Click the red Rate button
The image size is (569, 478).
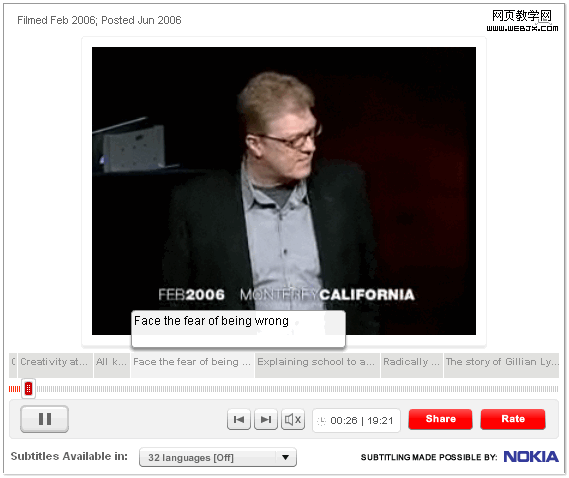click(x=513, y=419)
